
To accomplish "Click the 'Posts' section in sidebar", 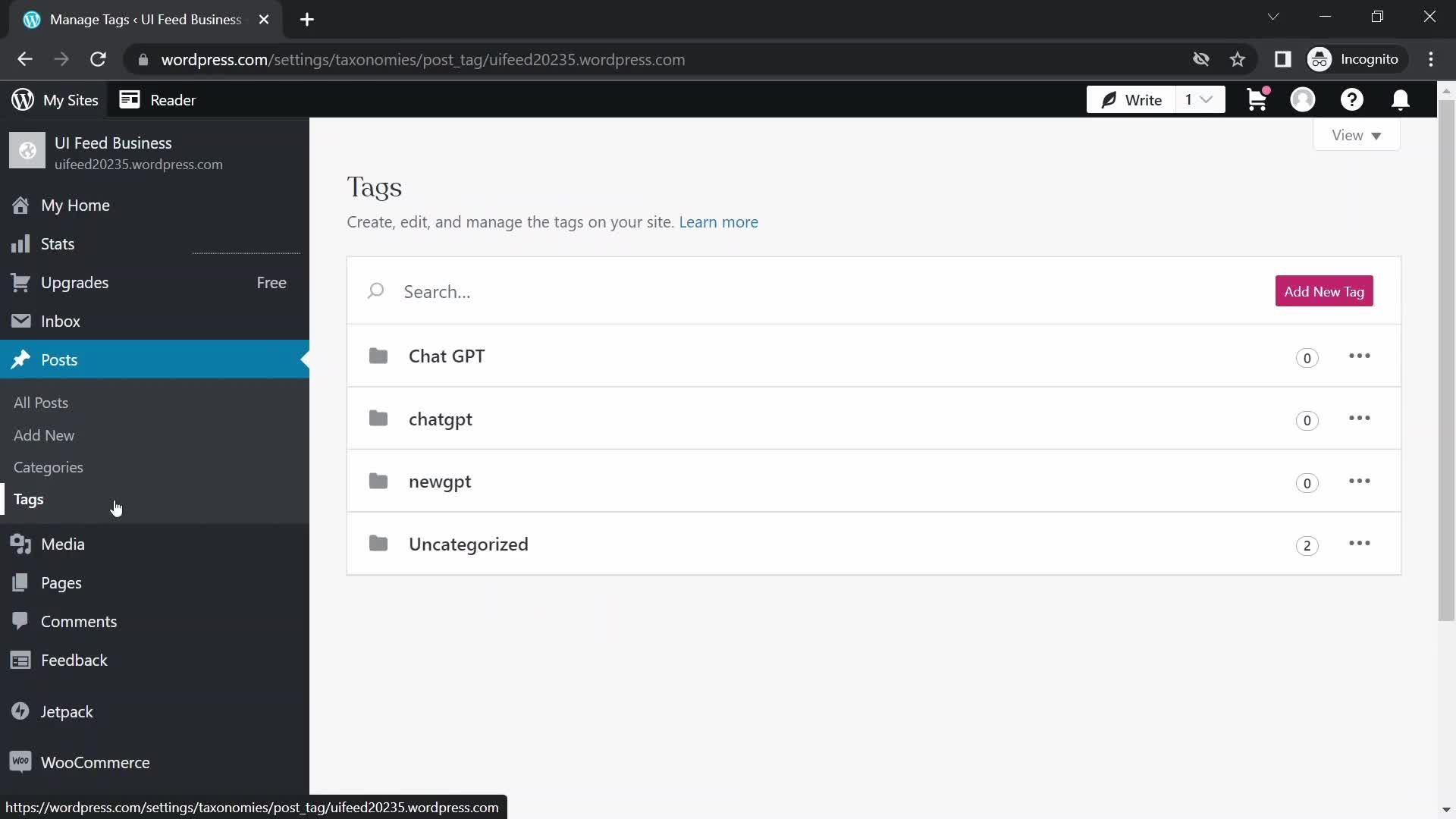I will pyautogui.click(x=59, y=359).
